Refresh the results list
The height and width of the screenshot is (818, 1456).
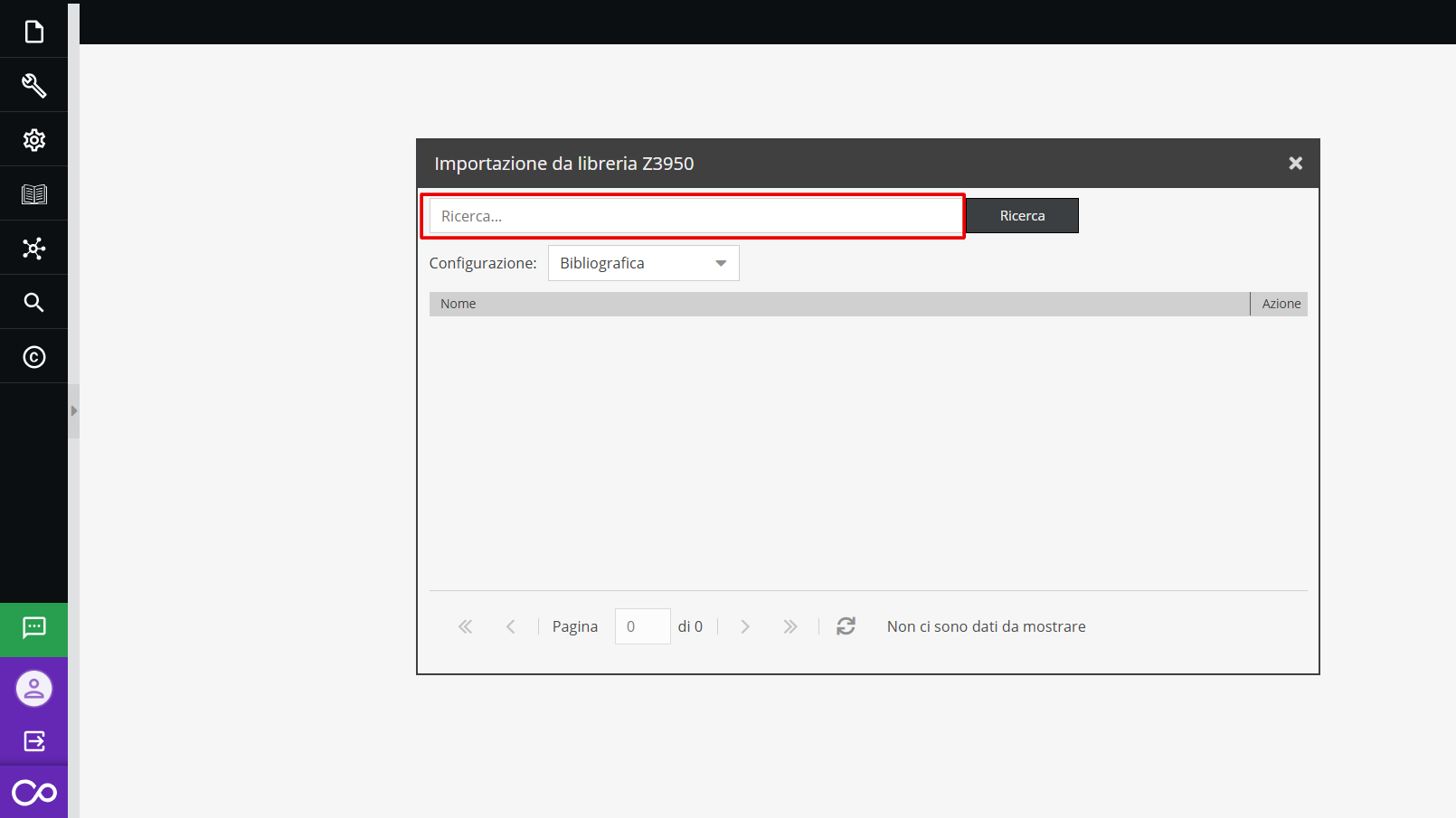tap(846, 626)
